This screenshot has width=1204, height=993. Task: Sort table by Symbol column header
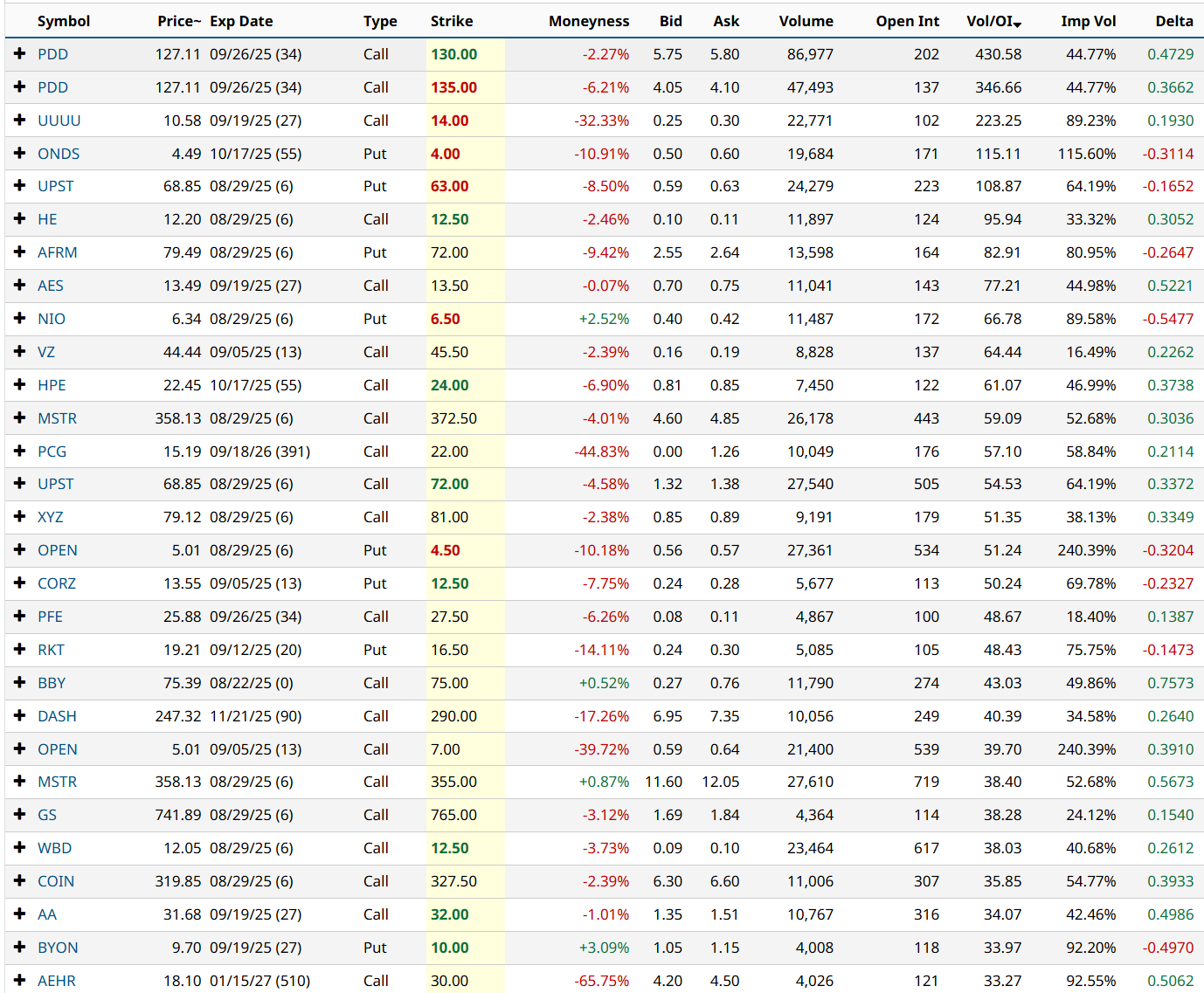pyautogui.click(x=64, y=22)
